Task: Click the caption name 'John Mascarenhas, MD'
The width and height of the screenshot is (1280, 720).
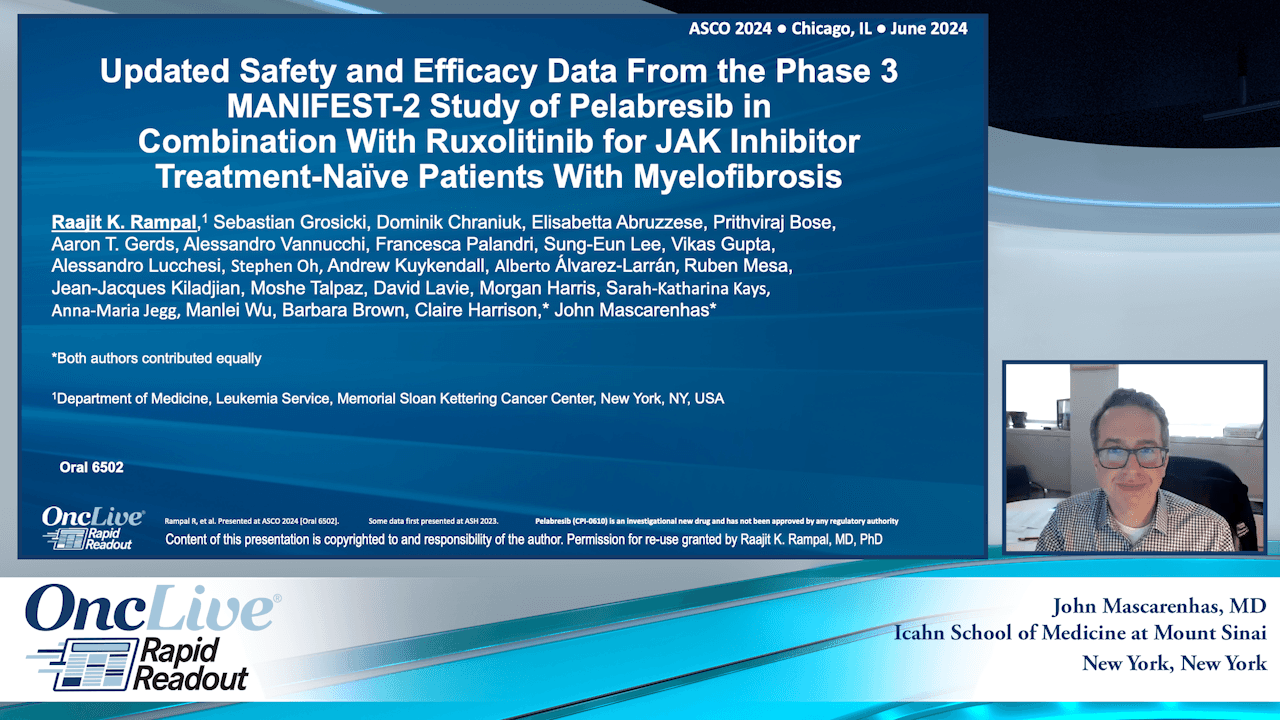Action: tap(1160, 606)
